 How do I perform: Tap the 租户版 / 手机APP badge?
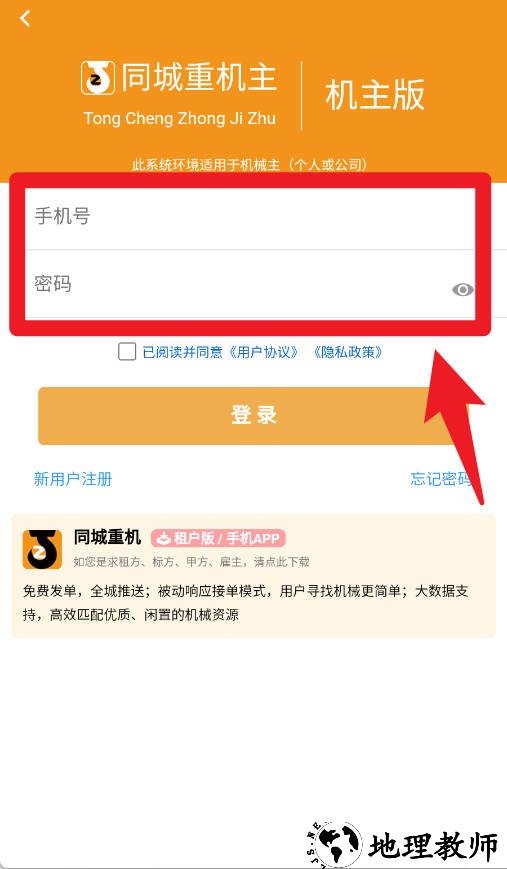[218, 538]
